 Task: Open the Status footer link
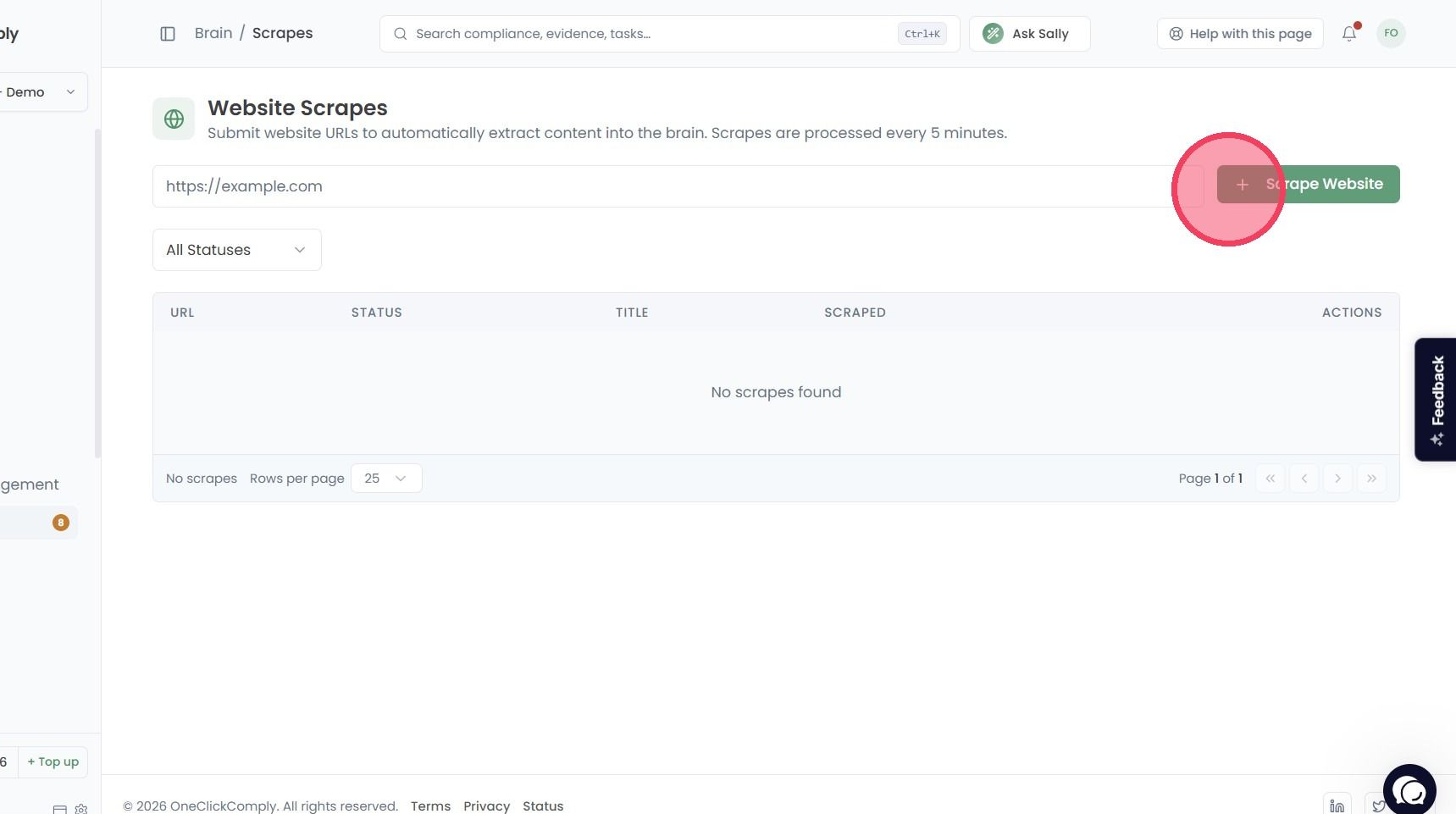543,806
